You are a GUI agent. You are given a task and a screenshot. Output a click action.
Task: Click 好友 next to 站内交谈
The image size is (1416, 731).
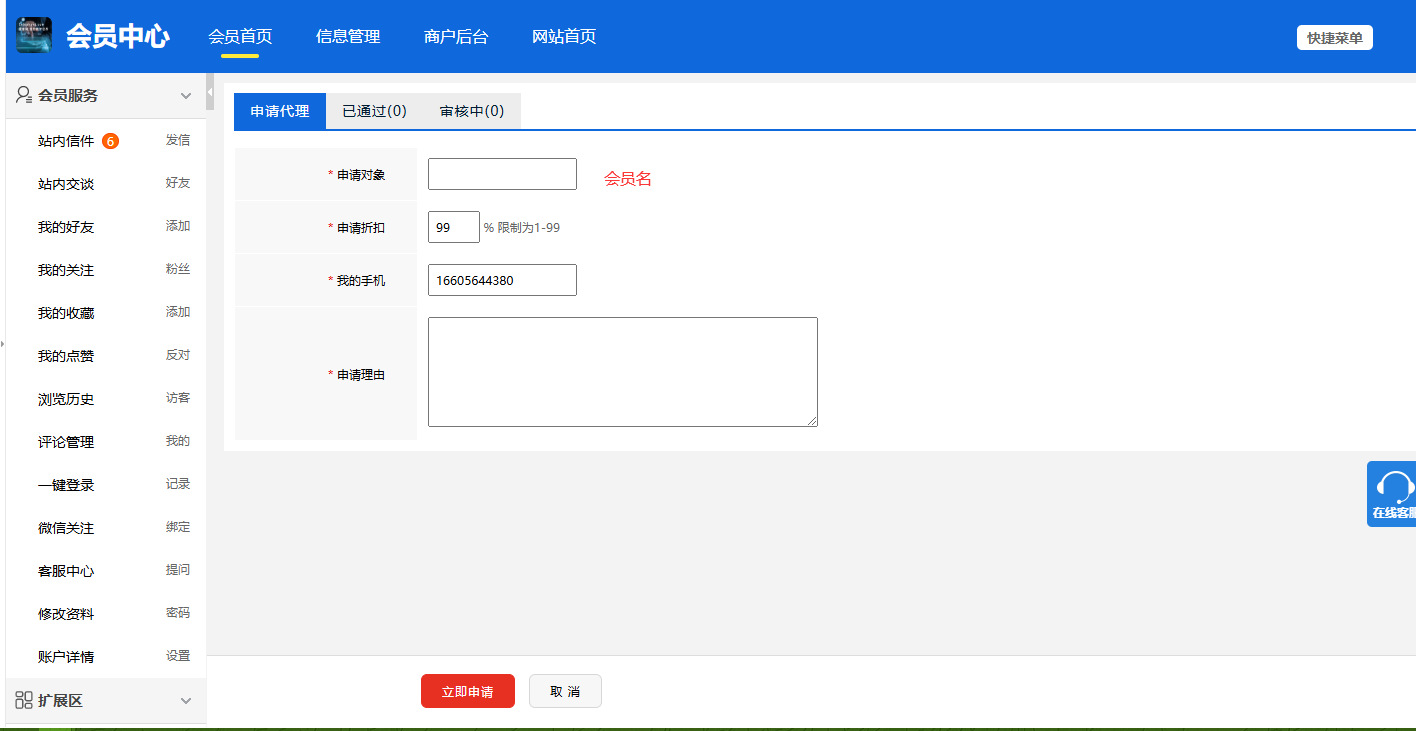point(178,183)
